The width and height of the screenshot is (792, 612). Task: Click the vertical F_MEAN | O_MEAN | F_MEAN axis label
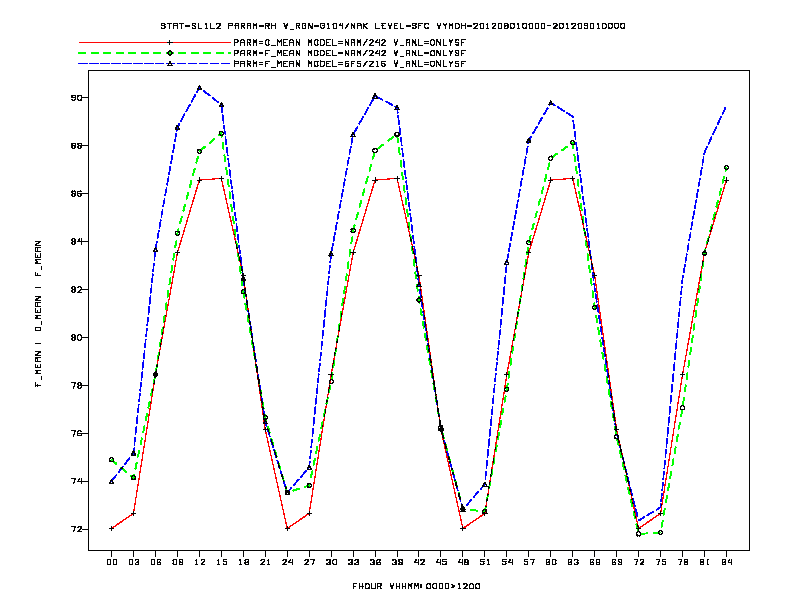(x=38, y=314)
